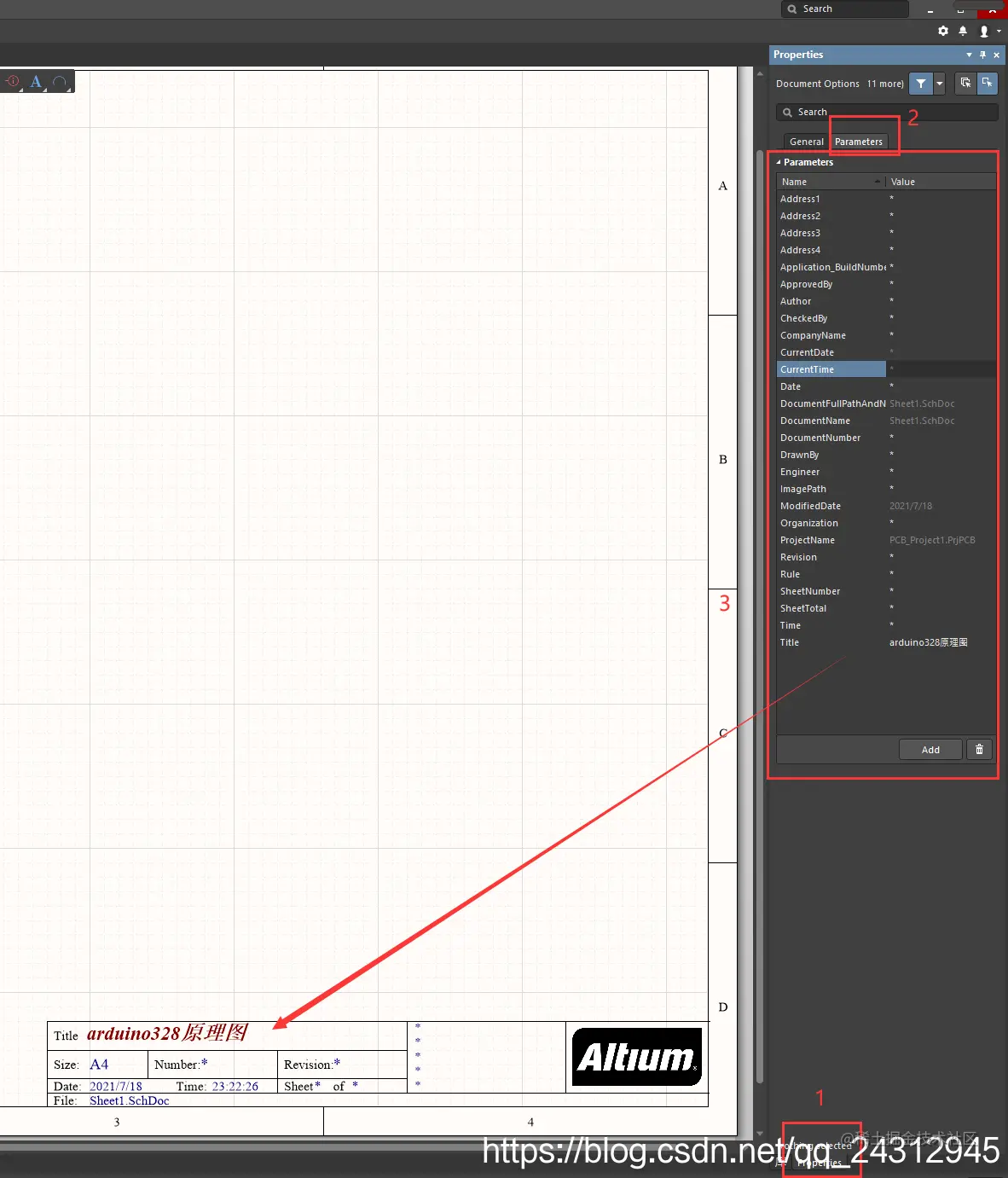Select the DocumentFullPathAndName parameter
The image size is (1008, 1178).
tap(886, 403)
